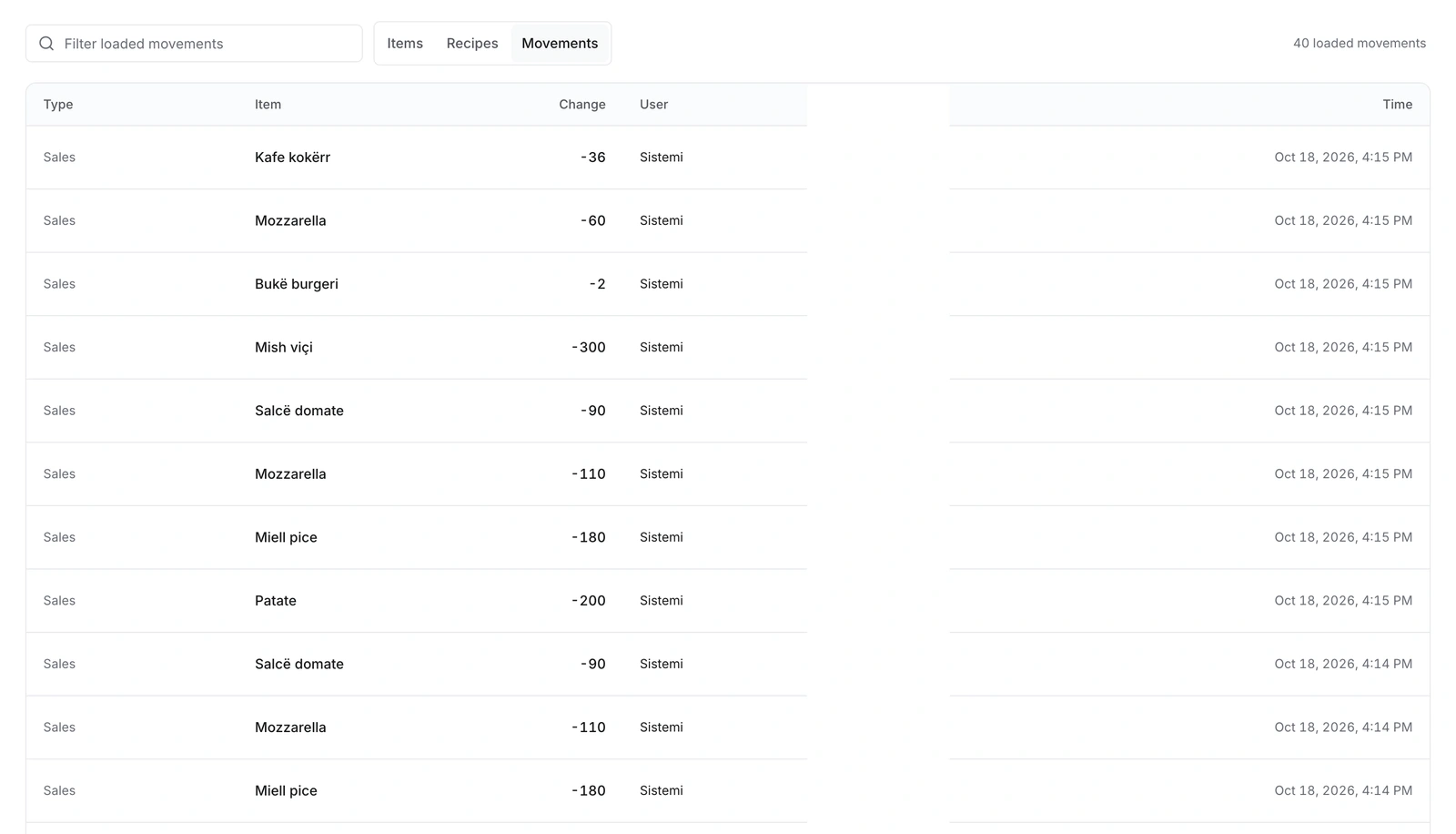Click the -300 change value

coord(589,348)
